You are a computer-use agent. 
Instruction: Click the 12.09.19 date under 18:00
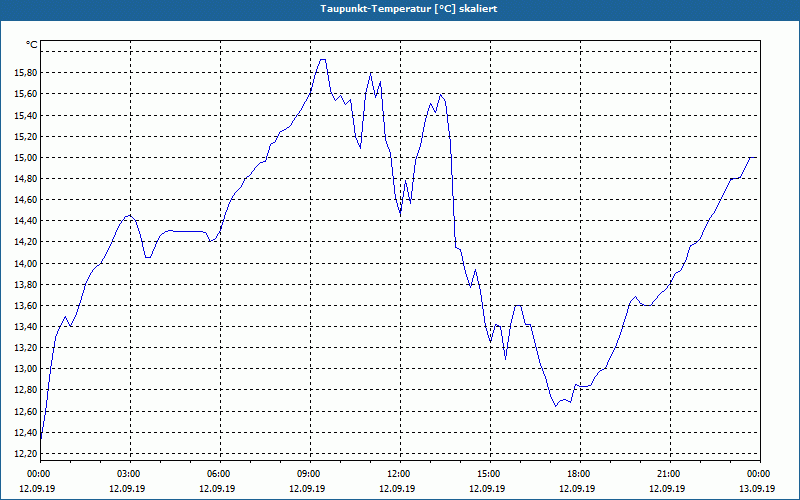(577, 488)
